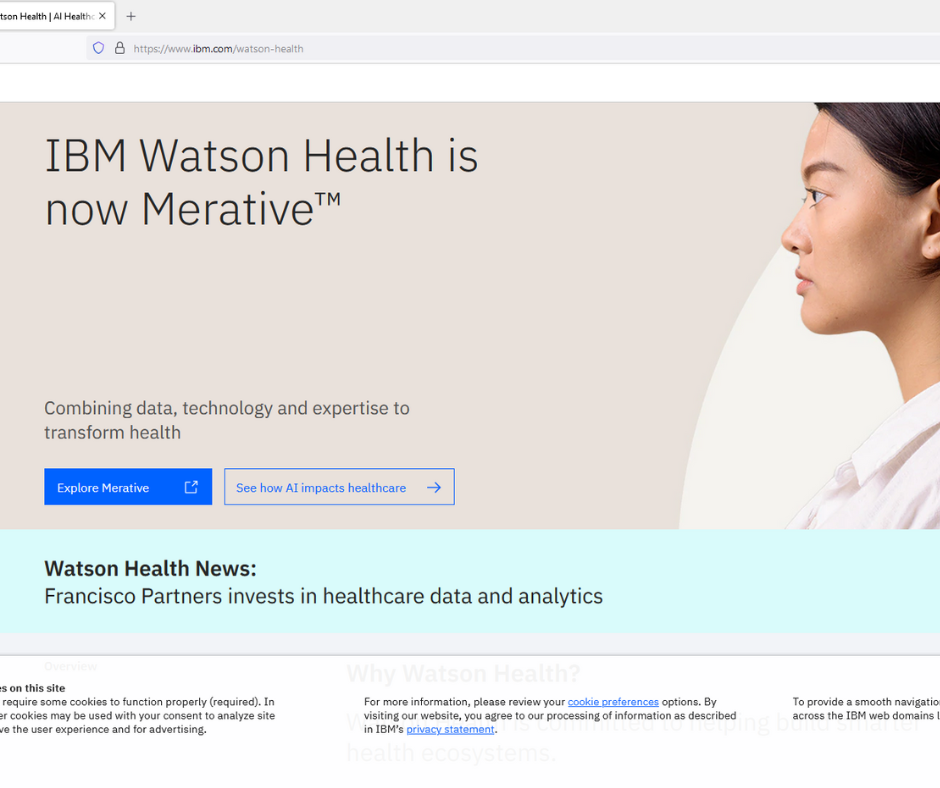Click the site security padlock icon
940x788 pixels.
[120, 48]
